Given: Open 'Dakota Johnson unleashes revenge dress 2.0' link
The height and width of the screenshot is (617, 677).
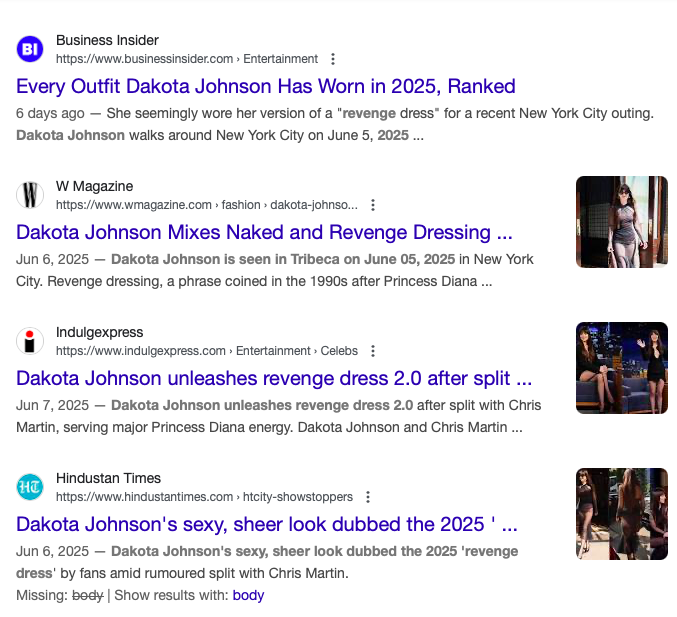Looking at the screenshot, I should click(274, 378).
